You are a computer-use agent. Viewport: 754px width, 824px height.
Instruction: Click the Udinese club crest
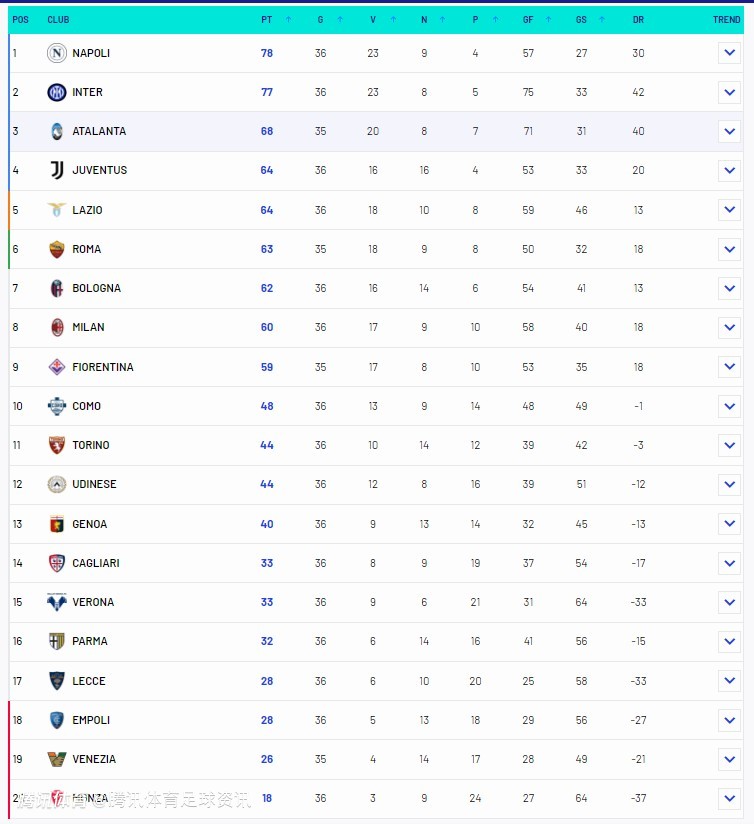[57, 484]
